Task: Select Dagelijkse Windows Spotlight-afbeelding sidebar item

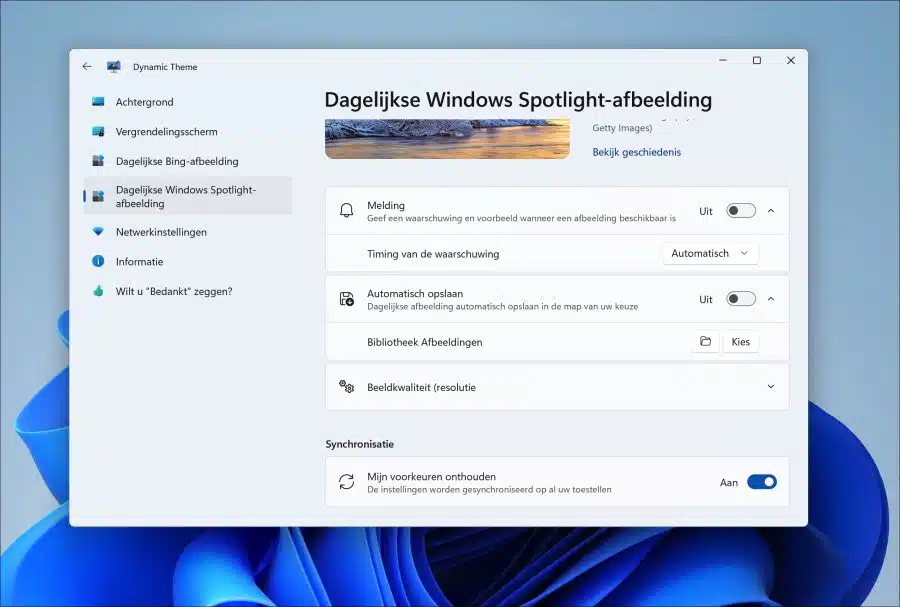Action: point(188,196)
